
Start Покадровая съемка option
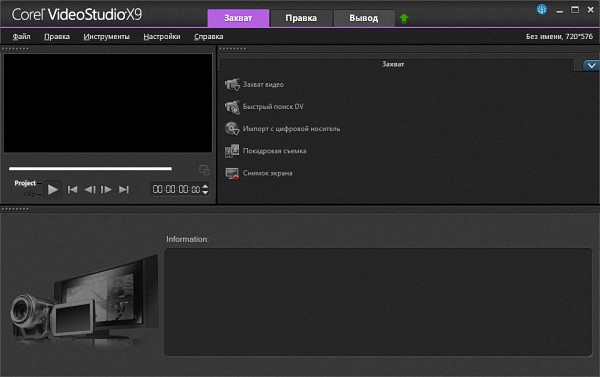(274, 151)
